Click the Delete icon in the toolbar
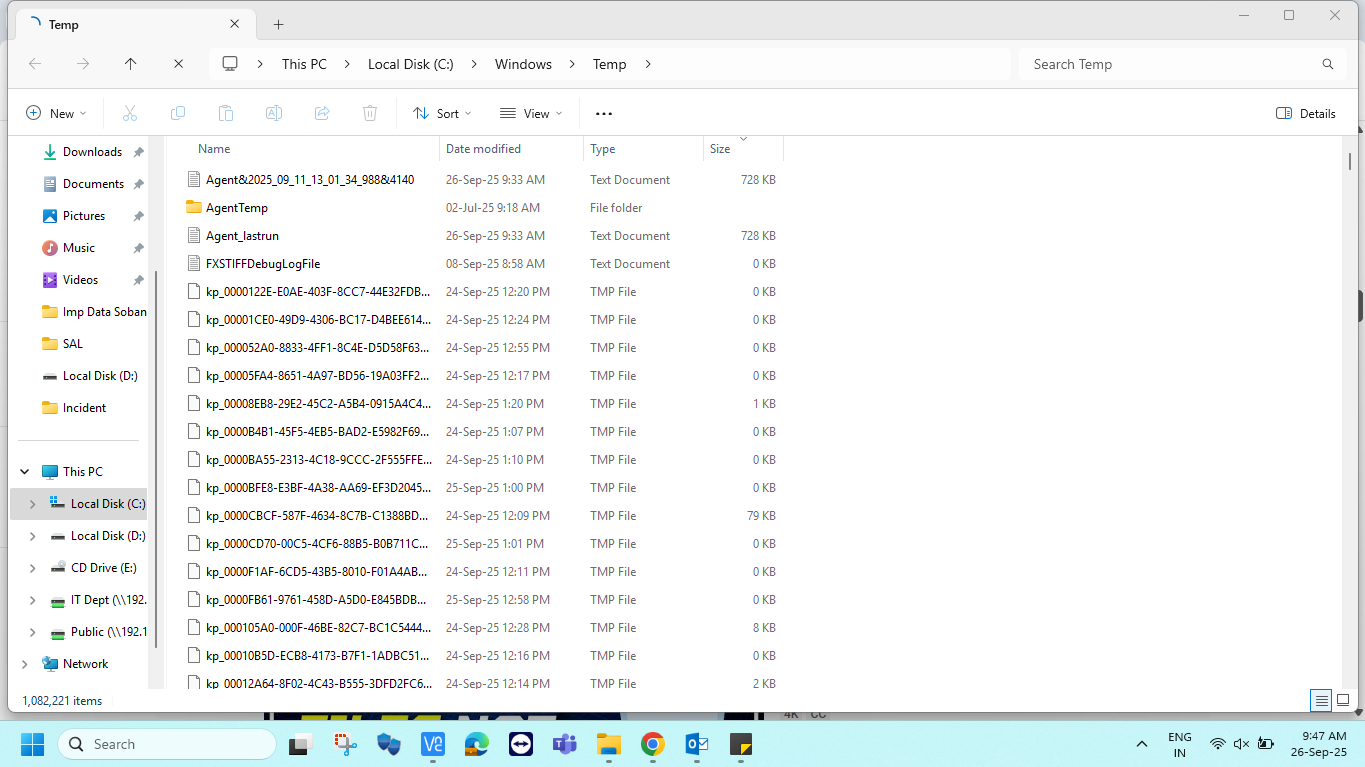Screen dimensions: 1365x767 tap(369, 112)
